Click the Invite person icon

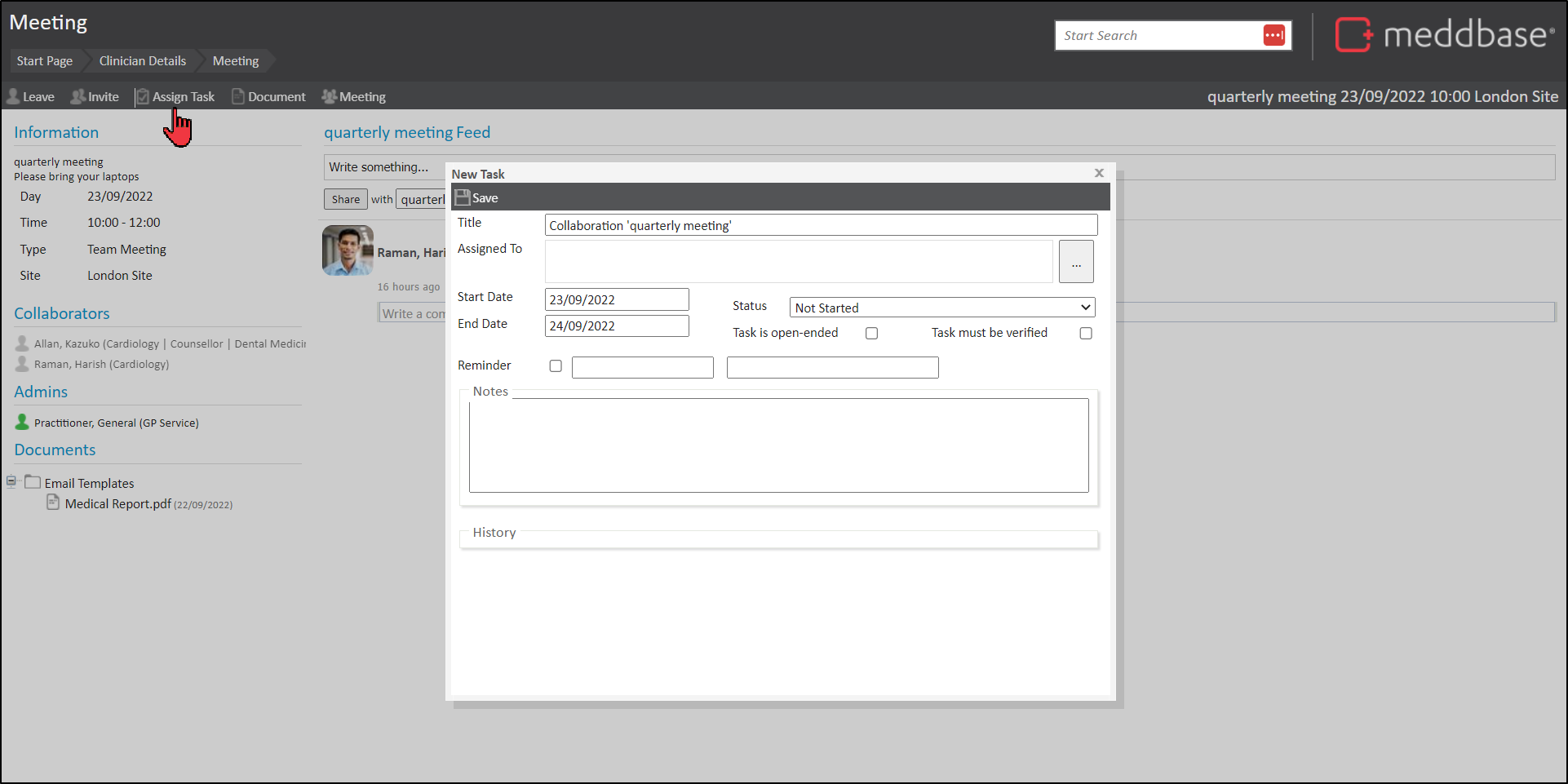pyautogui.click(x=78, y=96)
